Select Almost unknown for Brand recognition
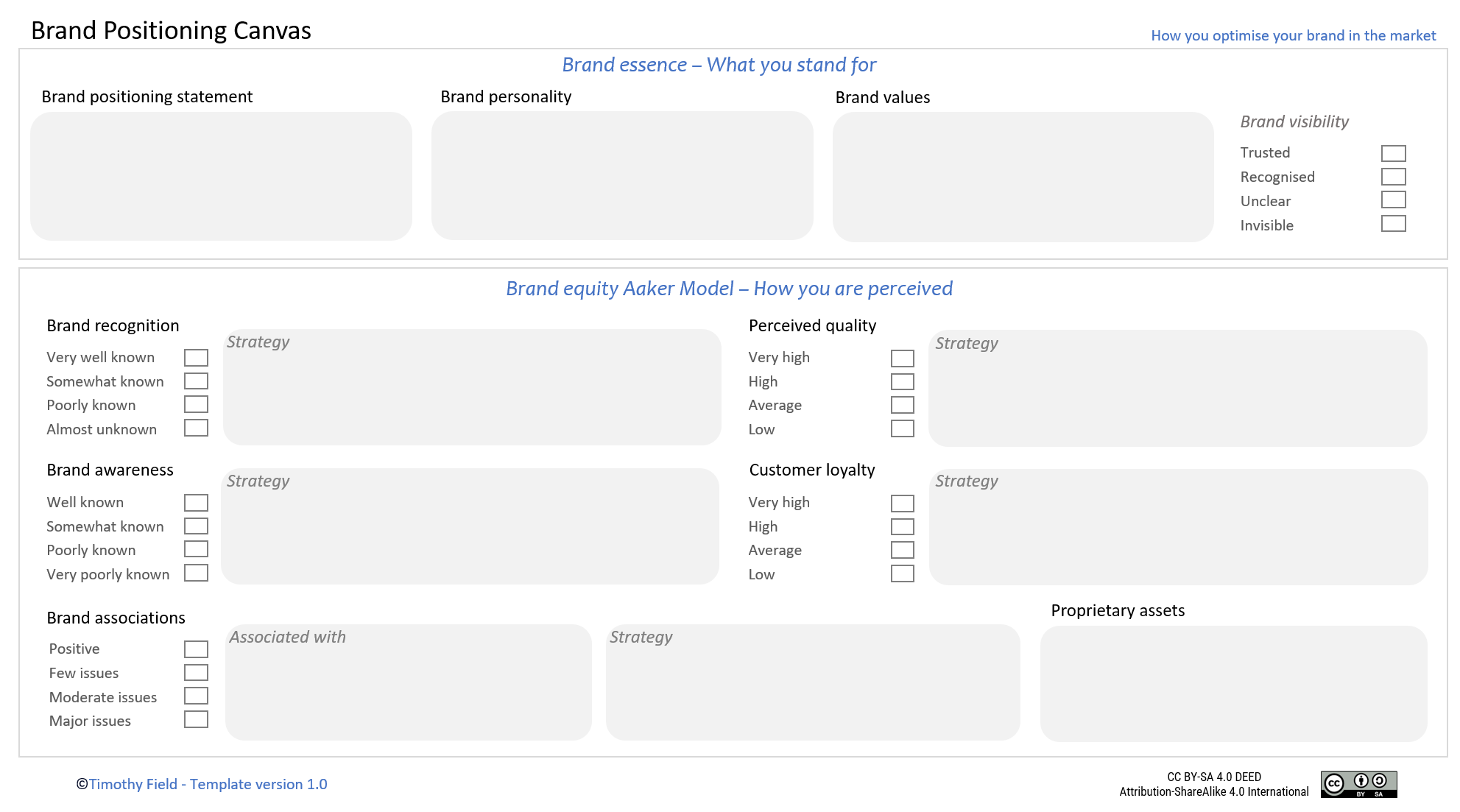 tap(196, 427)
